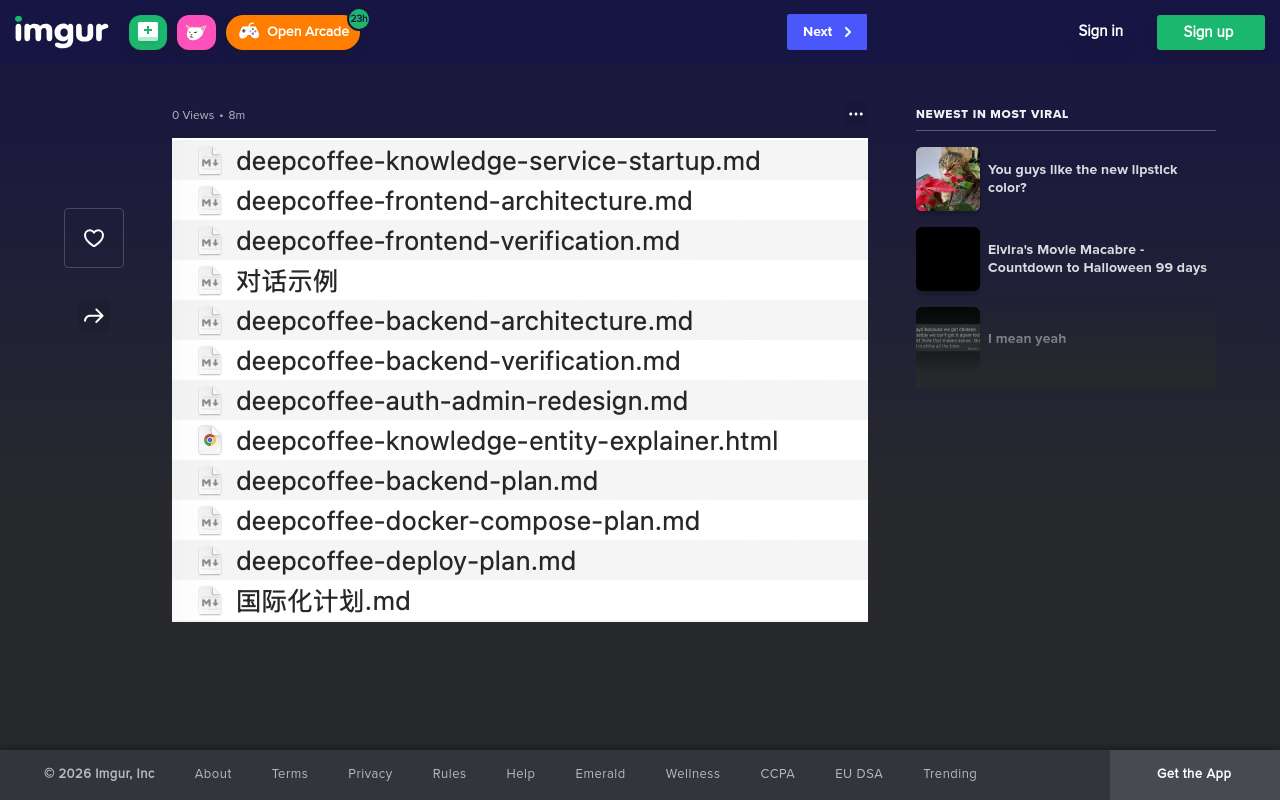
Task: Launch Open Arcade
Action: coord(293,32)
